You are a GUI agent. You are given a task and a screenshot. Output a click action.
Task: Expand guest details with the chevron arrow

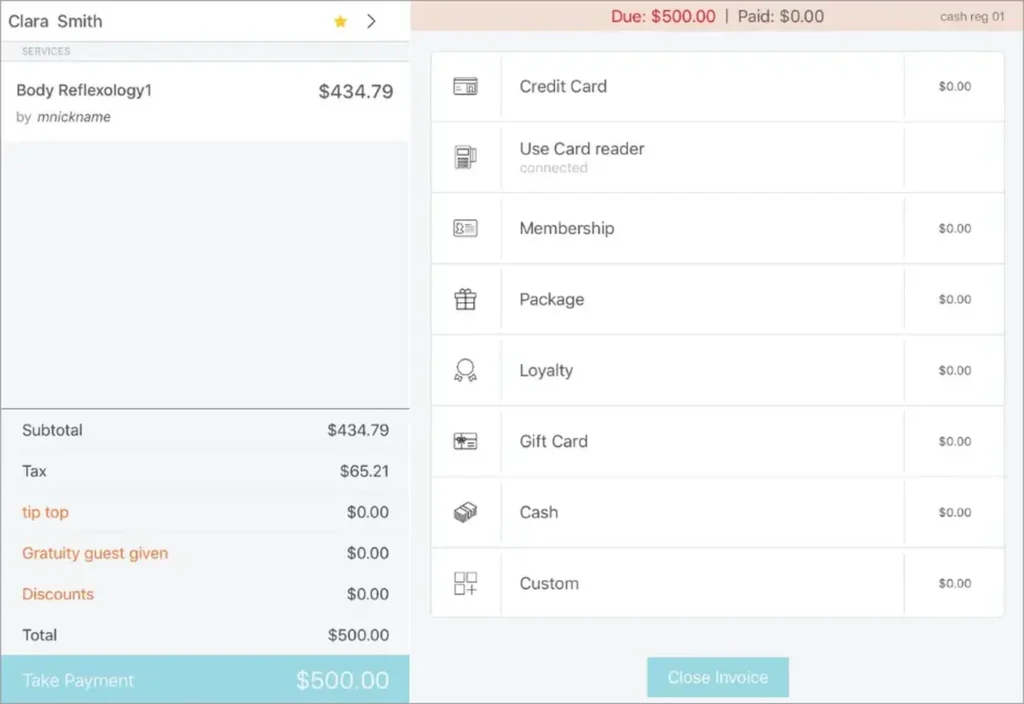click(x=371, y=21)
